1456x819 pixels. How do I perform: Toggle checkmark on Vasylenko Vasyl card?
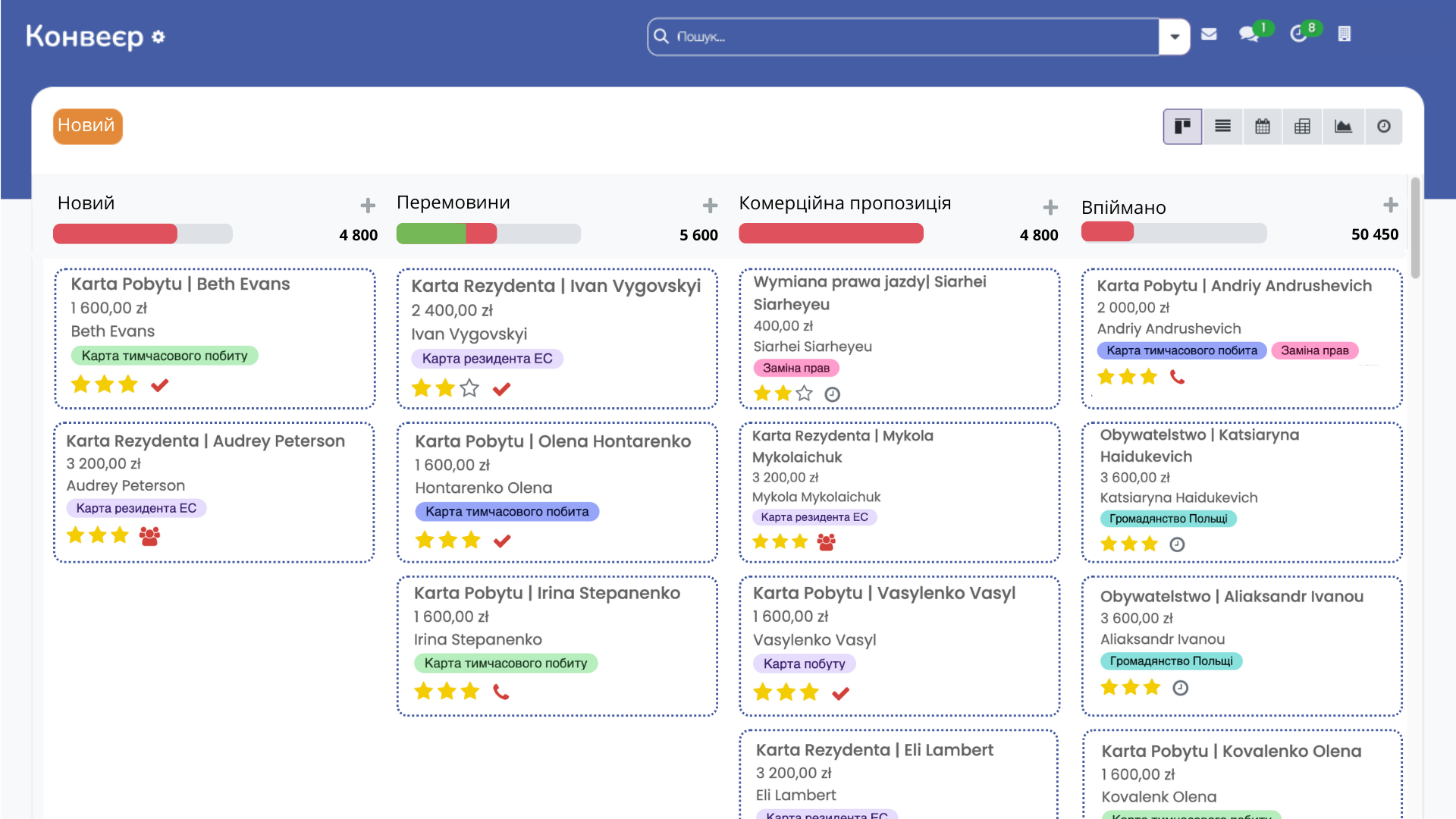tap(840, 692)
